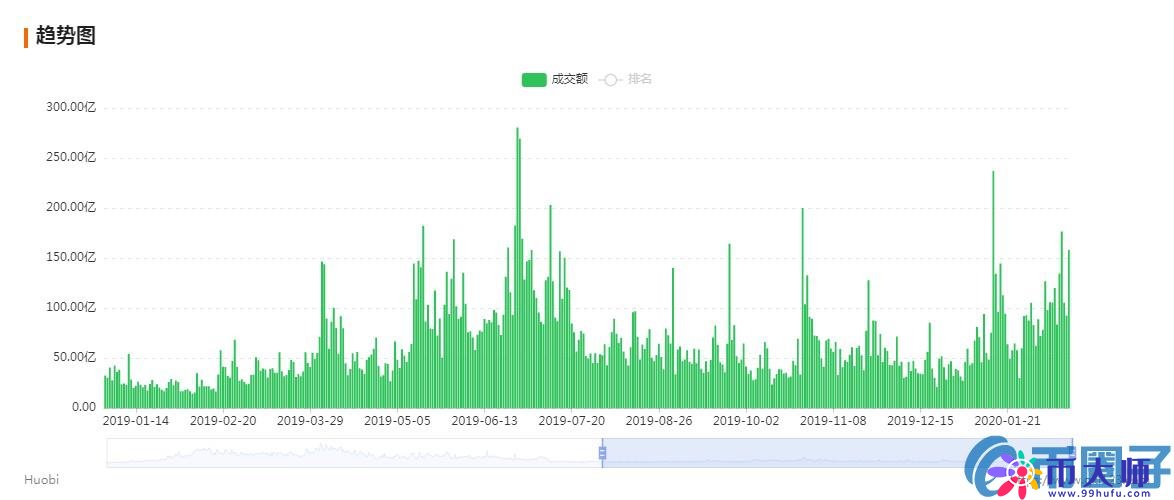1174x500 pixels.
Task: Click the 2020-01-21 x-axis date label
Action: [x=1008, y=421]
